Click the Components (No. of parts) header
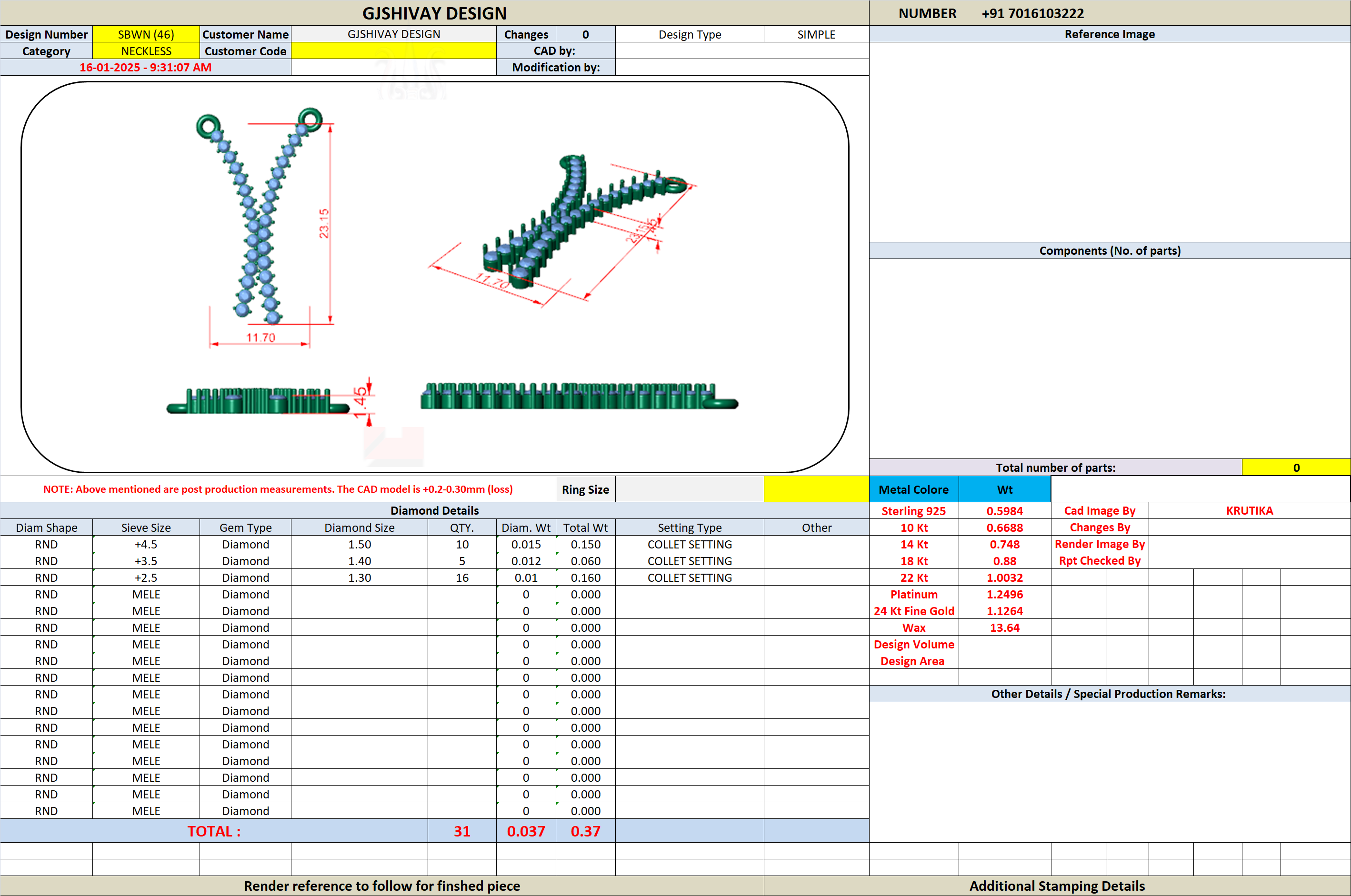Viewport: 1351px width, 896px height. [x=1109, y=250]
